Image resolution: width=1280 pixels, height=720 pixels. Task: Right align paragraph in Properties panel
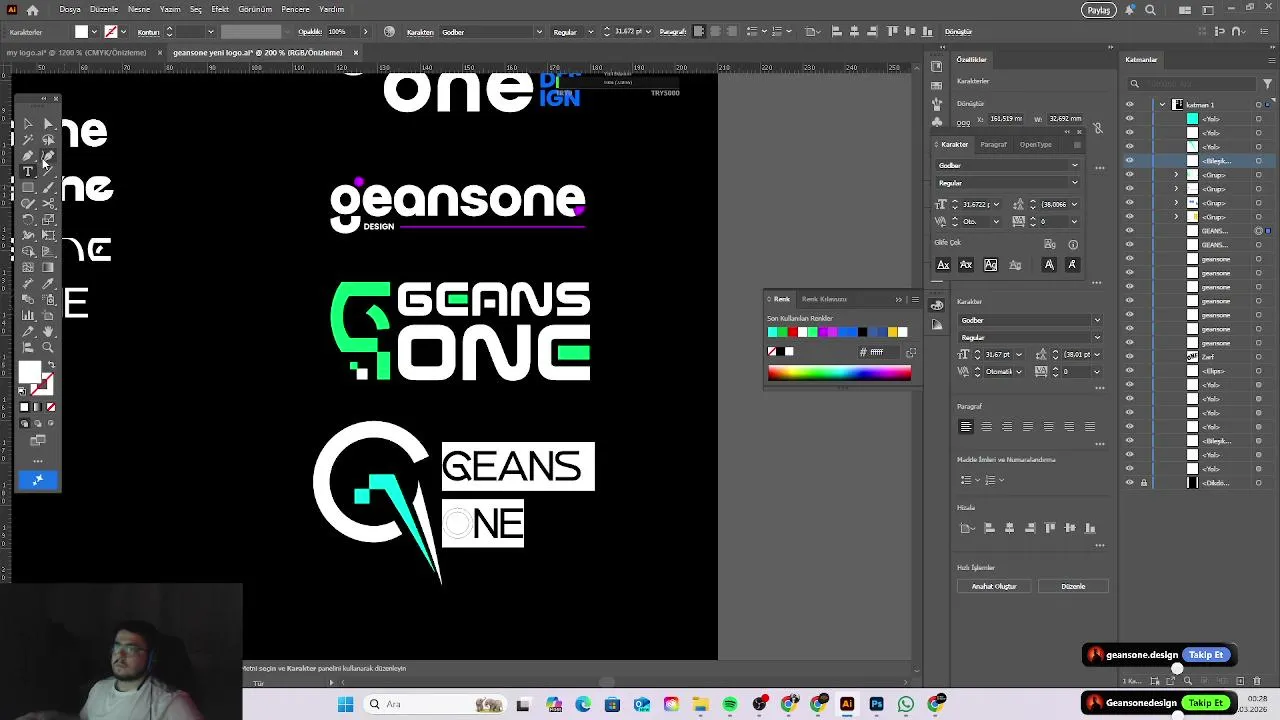(1007, 427)
